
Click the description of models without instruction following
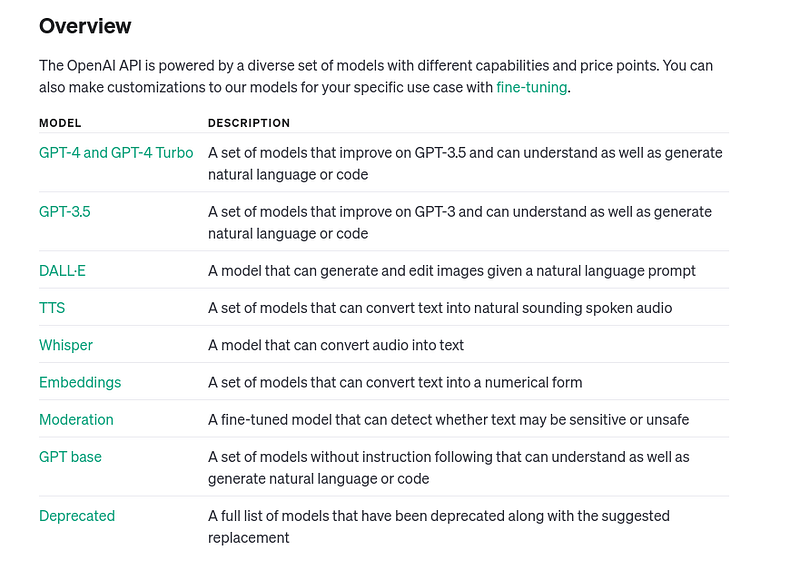tap(448, 467)
